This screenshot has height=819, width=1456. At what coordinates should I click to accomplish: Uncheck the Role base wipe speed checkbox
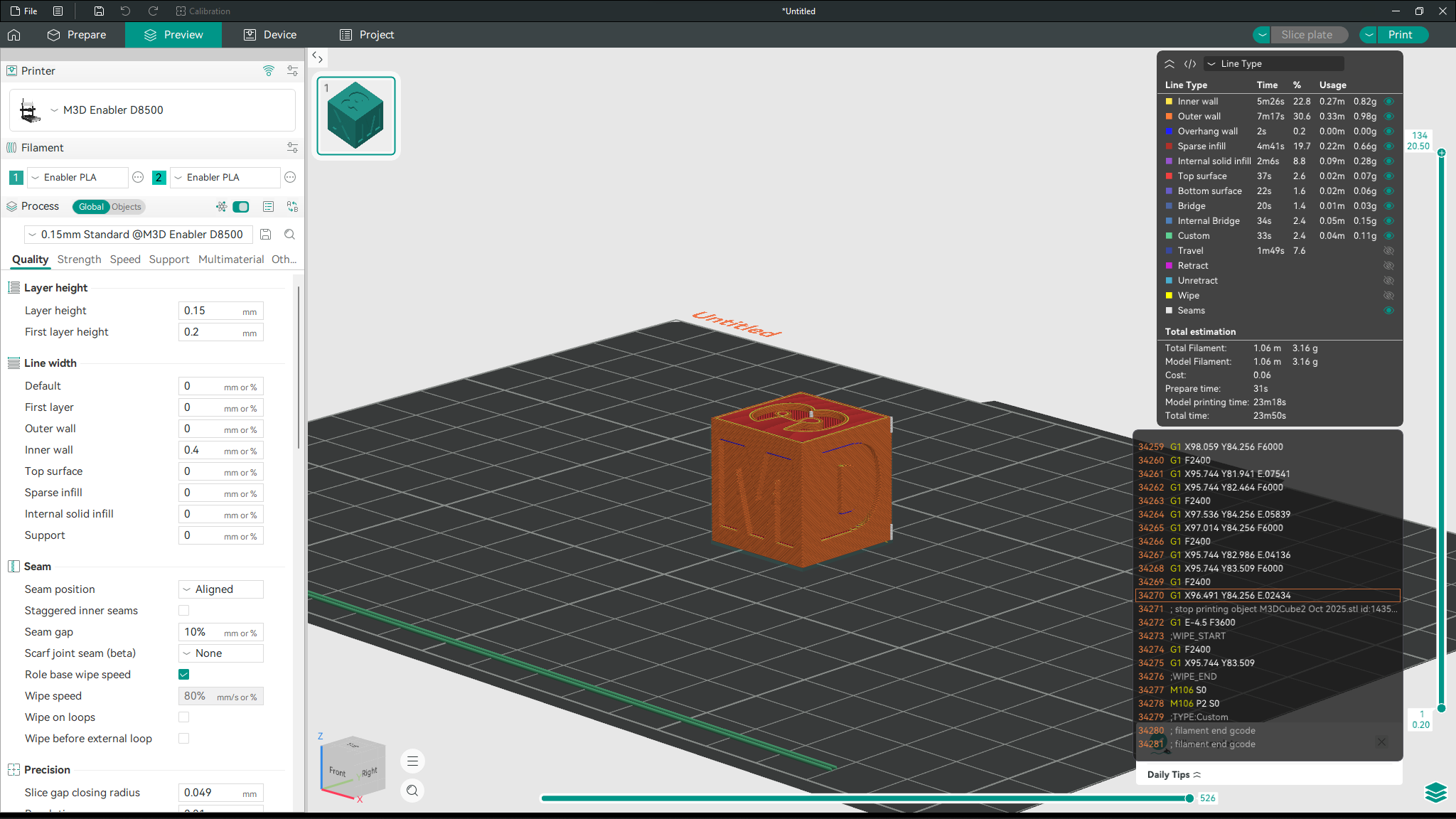184,675
